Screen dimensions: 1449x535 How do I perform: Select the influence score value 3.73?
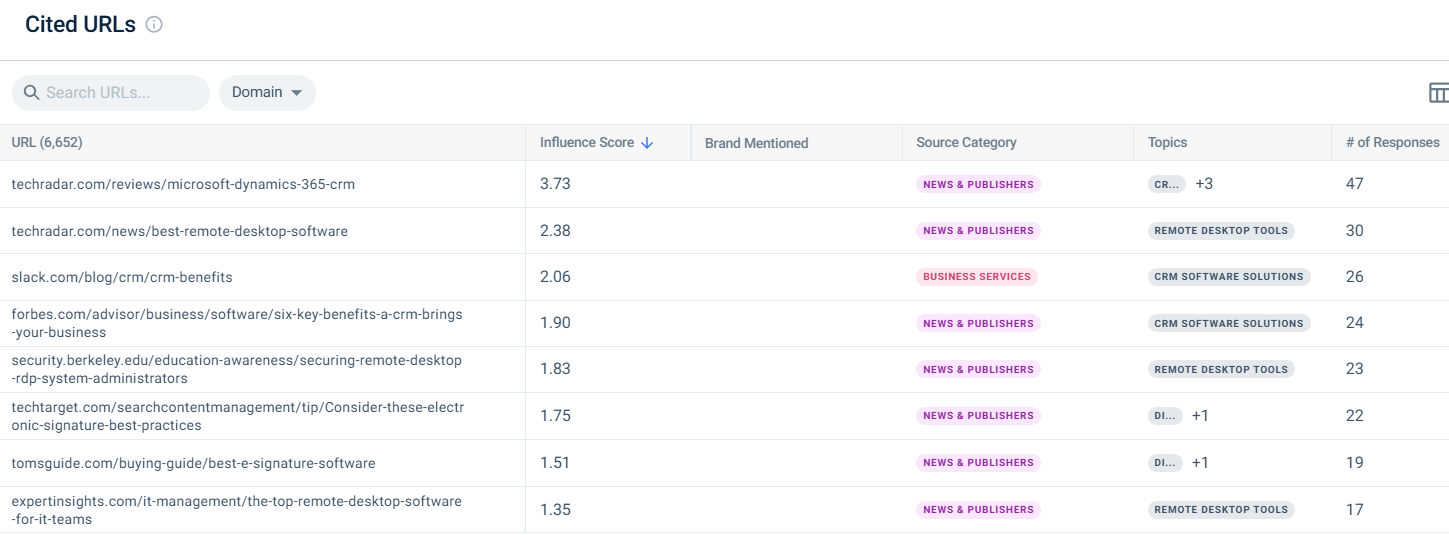point(555,184)
